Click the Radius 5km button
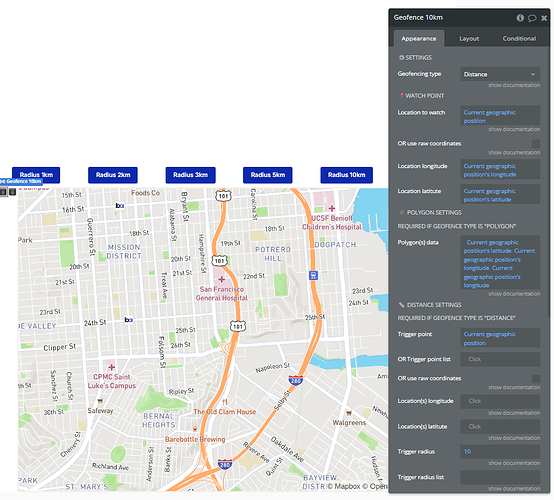Viewport: 554px width, 500px height. pos(267,175)
